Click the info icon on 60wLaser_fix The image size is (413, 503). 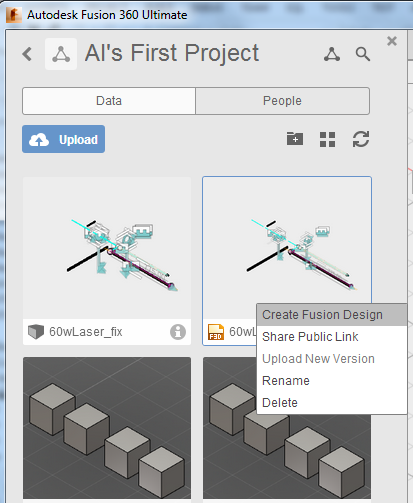tap(178, 332)
